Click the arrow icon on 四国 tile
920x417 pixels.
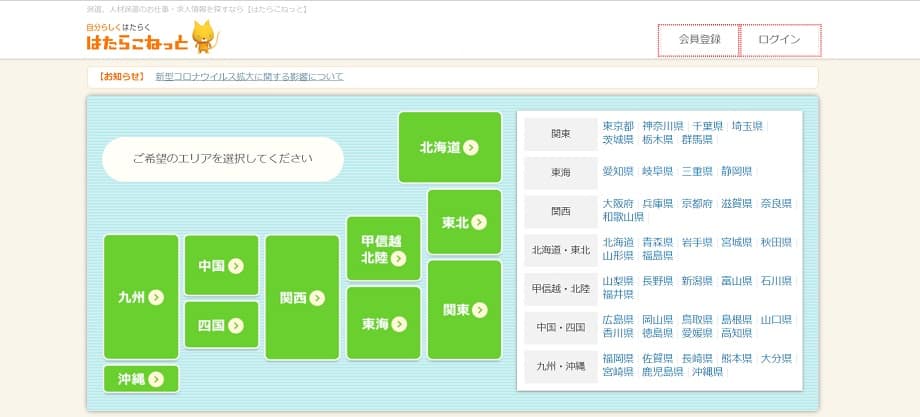tap(236, 326)
